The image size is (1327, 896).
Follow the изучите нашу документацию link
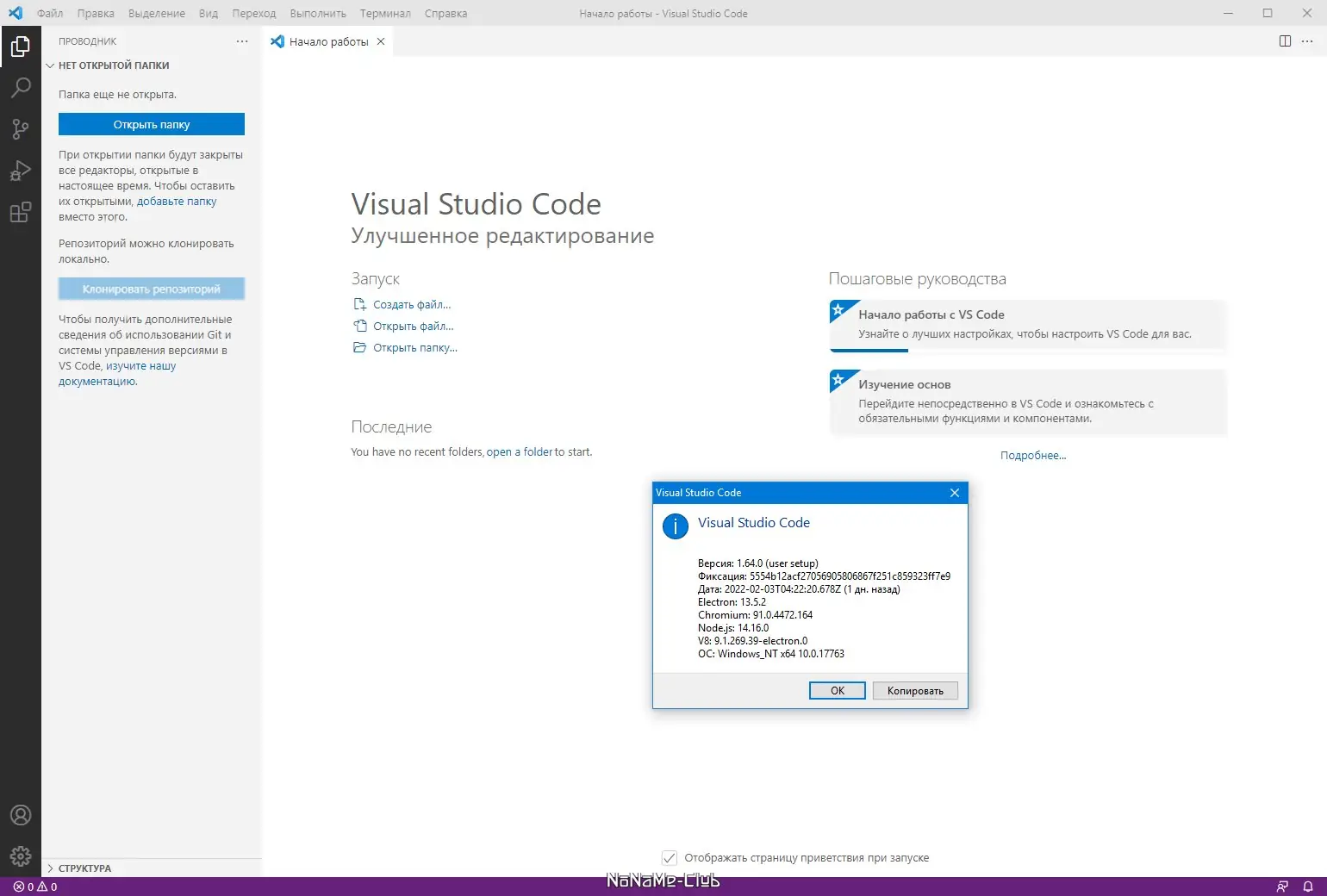coord(117,374)
